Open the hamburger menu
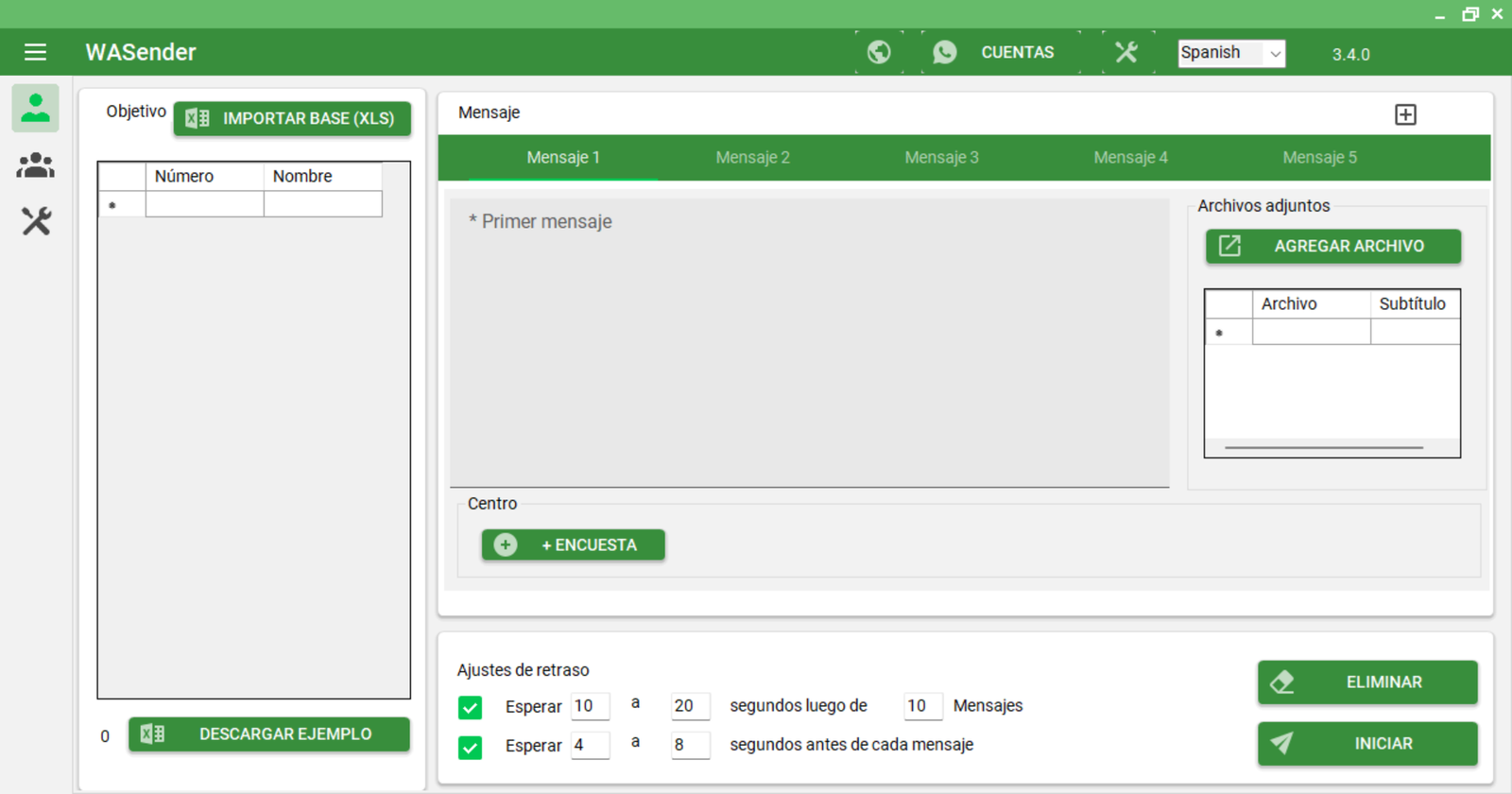The height and width of the screenshot is (794, 1512). pyautogui.click(x=35, y=52)
